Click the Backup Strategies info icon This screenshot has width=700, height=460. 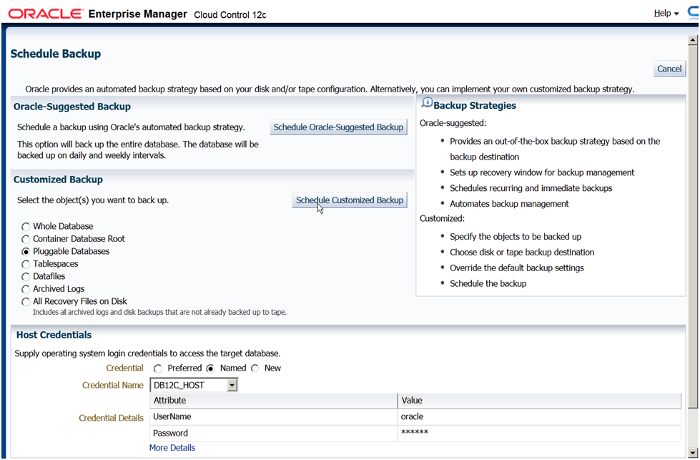[427, 104]
